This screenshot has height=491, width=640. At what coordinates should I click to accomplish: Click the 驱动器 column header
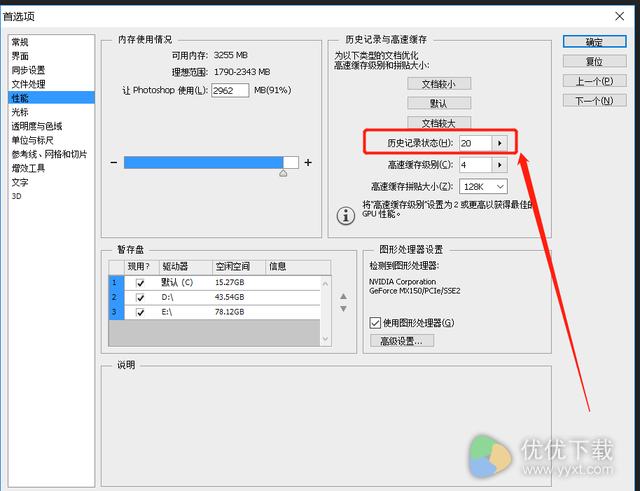click(186, 267)
